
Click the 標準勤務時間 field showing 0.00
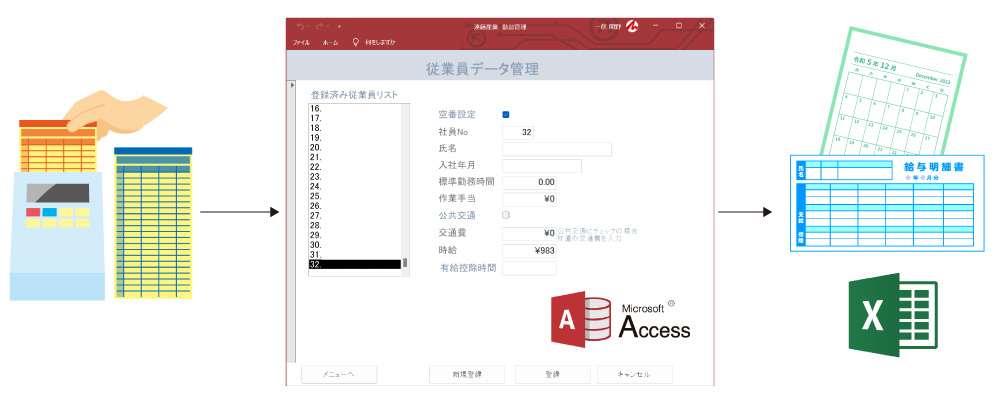tap(529, 182)
